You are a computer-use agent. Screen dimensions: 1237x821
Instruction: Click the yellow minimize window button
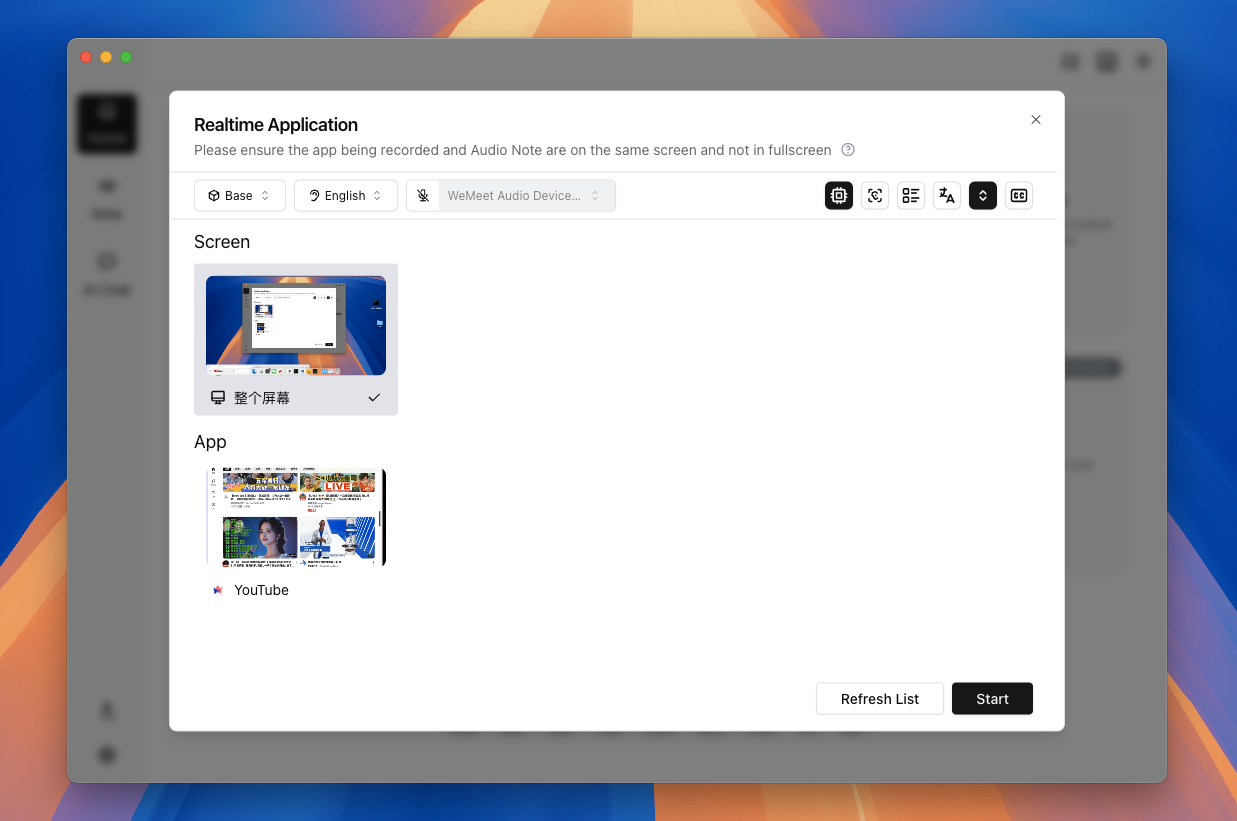[106, 57]
